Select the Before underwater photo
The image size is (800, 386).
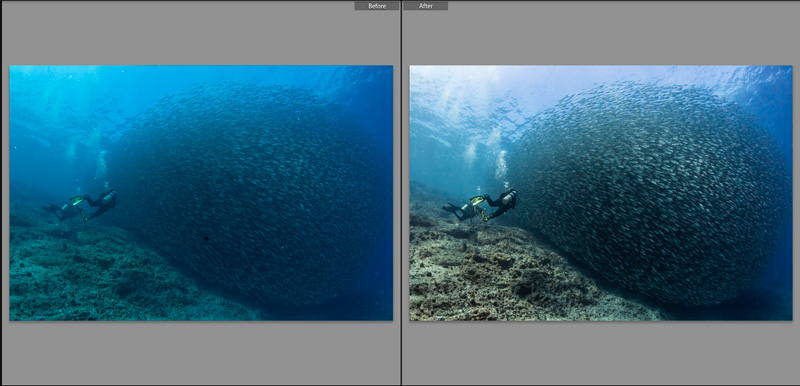201,193
